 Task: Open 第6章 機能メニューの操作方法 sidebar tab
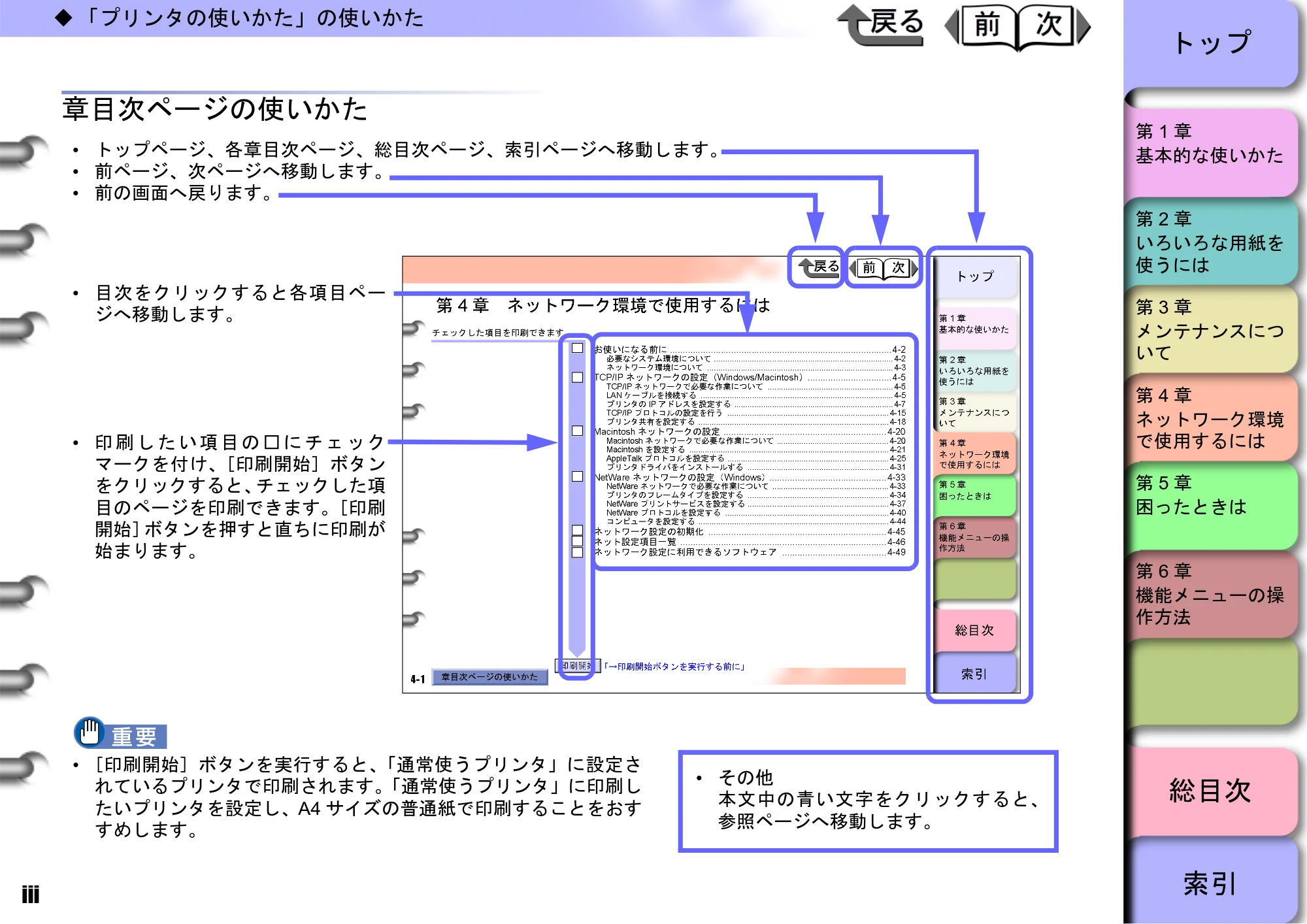pos(1211,594)
